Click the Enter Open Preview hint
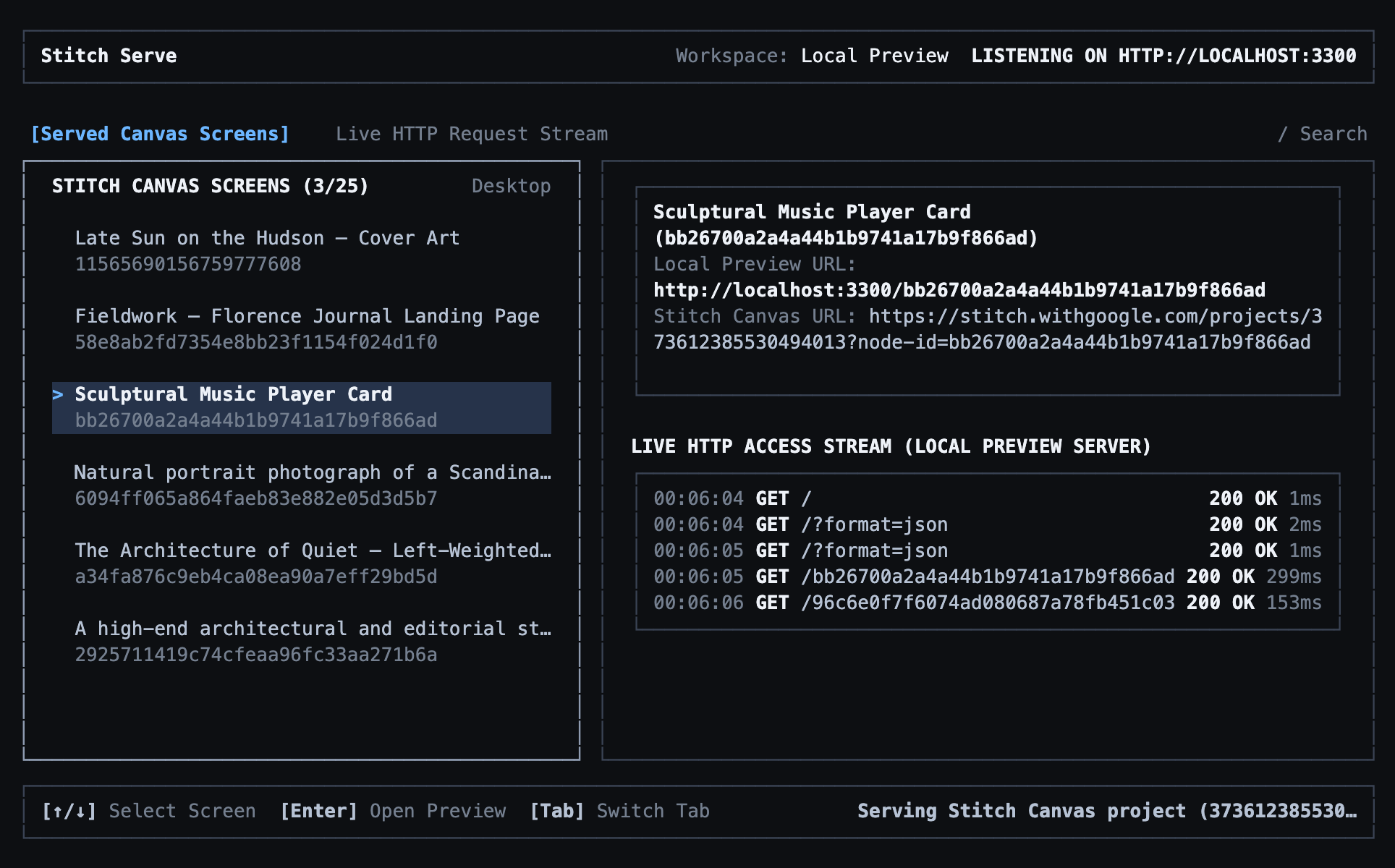This screenshot has width=1395, height=868. [x=393, y=811]
